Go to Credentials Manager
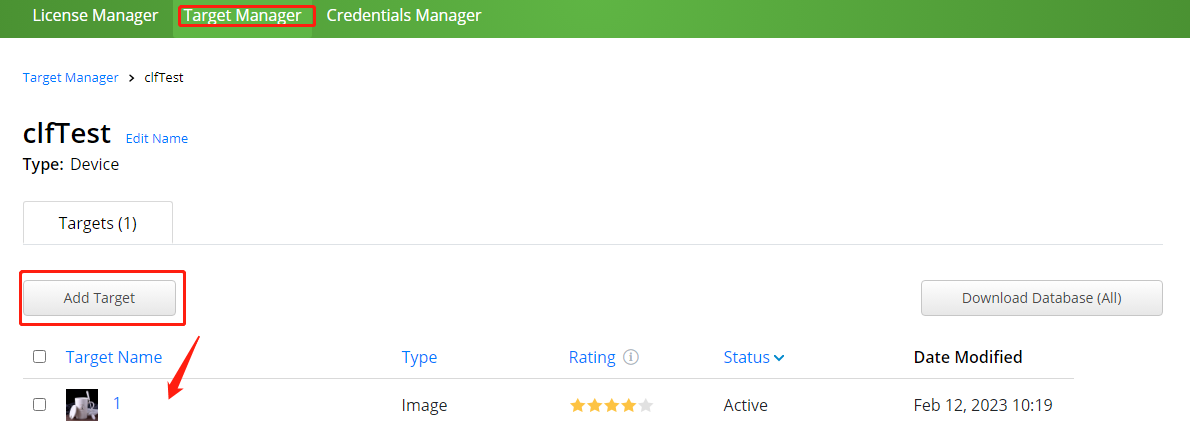The height and width of the screenshot is (446, 1190). pos(403,16)
